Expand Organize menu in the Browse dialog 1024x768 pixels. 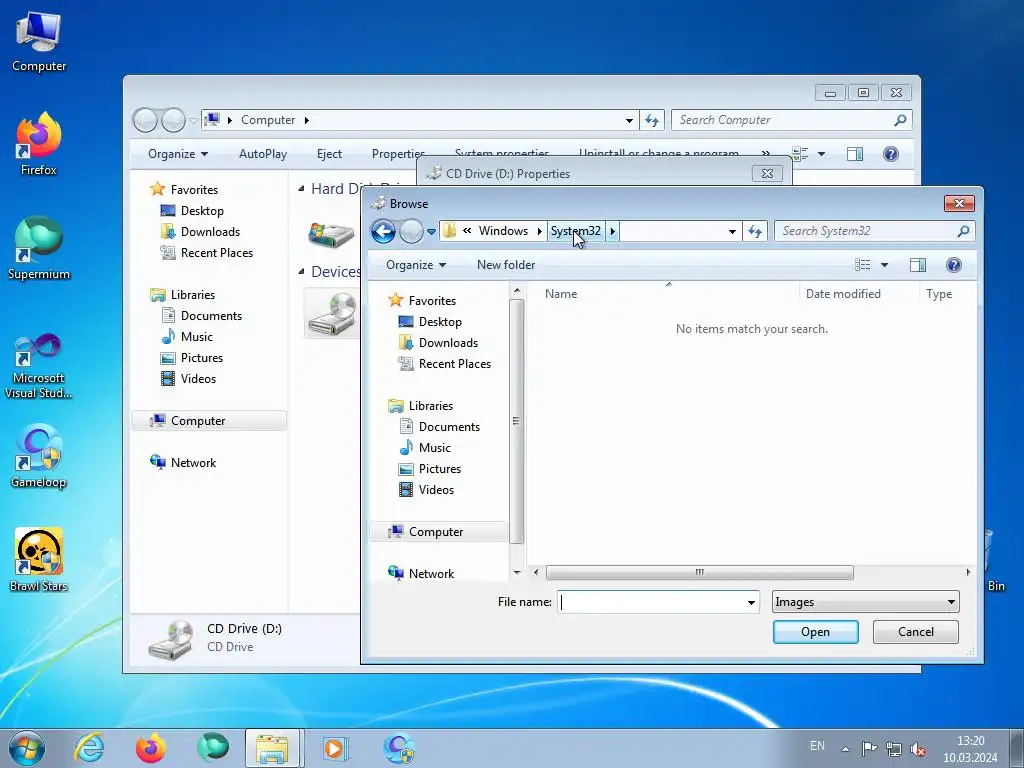point(416,264)
